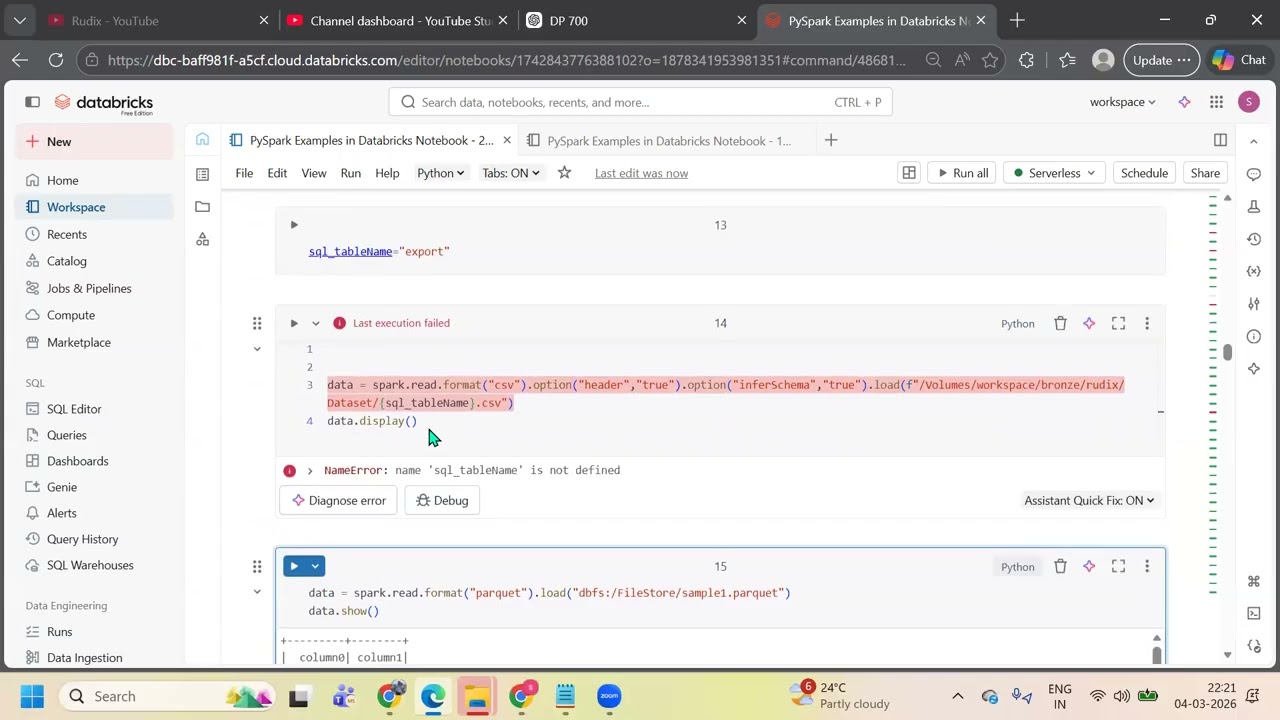Open notebook info icon in right sidebar
Image resolution: width=1280 pixels, height=720 pixels.
tap(1254, 336)
